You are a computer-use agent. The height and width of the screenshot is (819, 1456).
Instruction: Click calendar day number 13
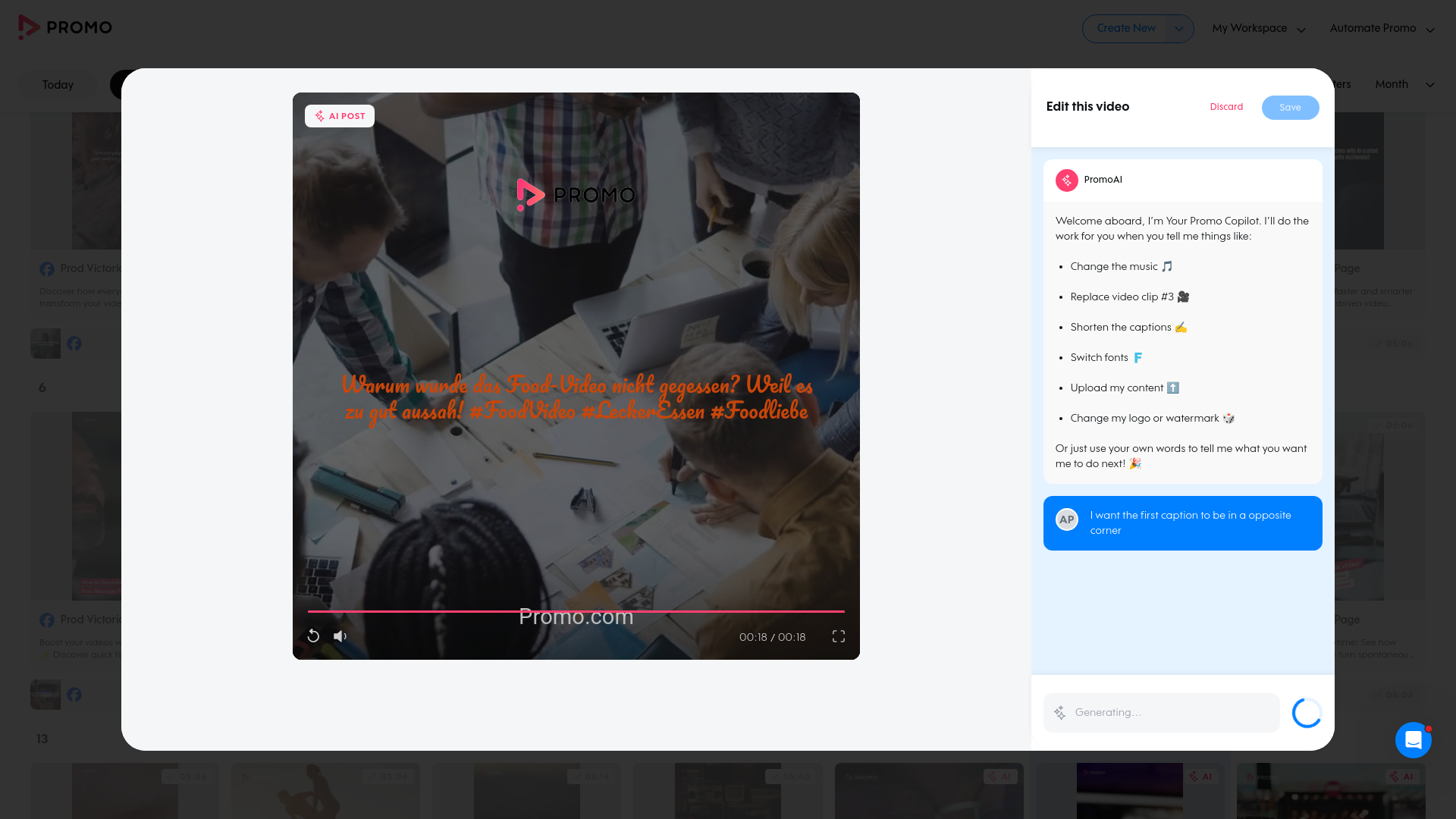coord(42,739)
